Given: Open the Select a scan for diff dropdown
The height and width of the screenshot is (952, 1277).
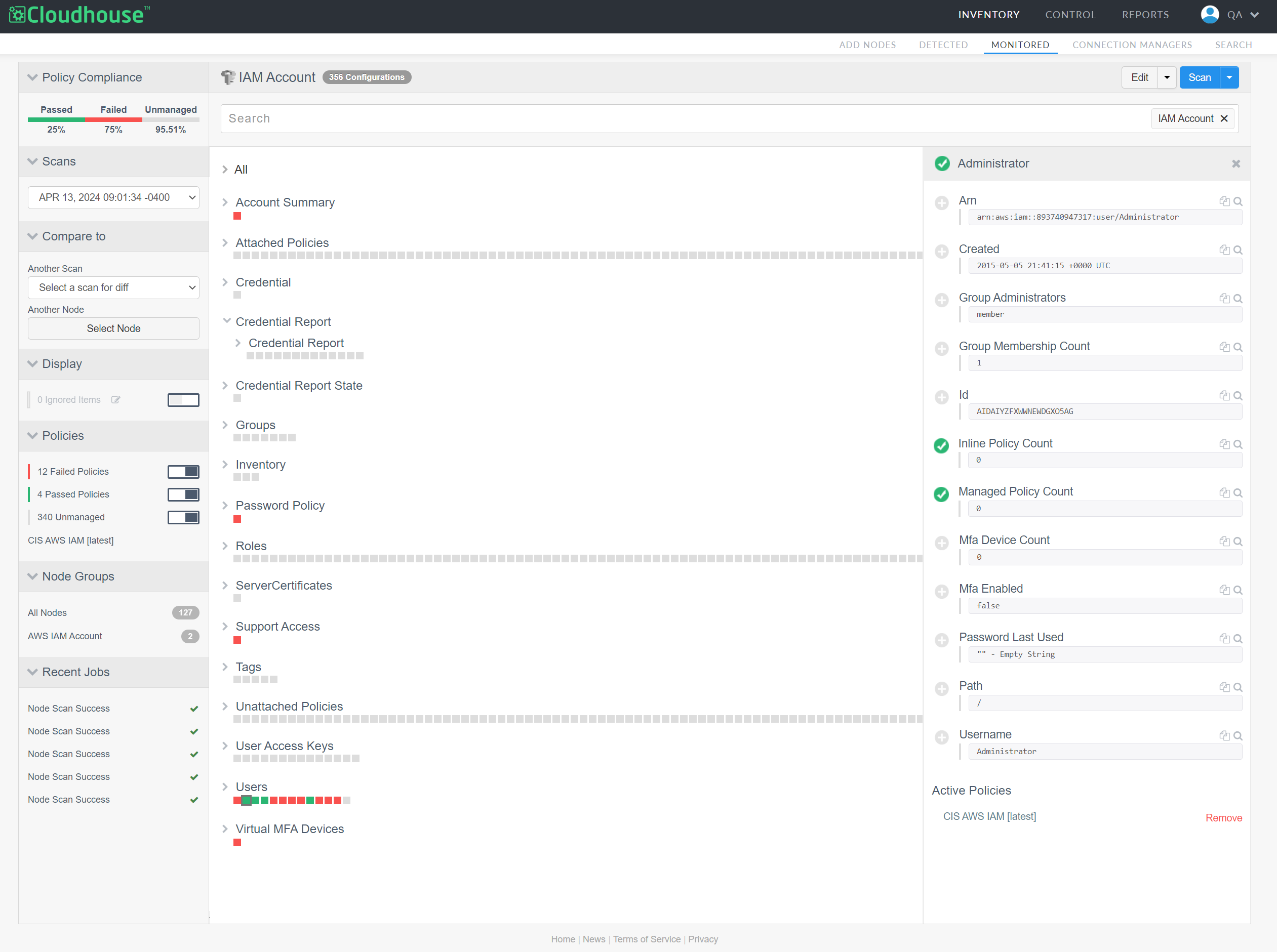Looking at the screenshot, I should [113, 287].
